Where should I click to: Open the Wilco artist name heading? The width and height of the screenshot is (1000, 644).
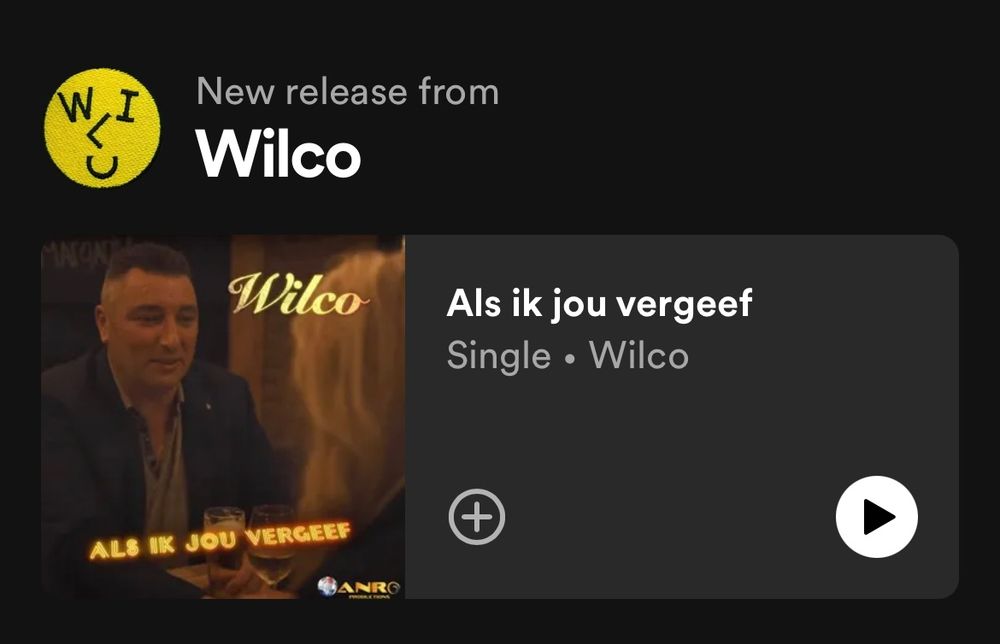tap(278, 154)
